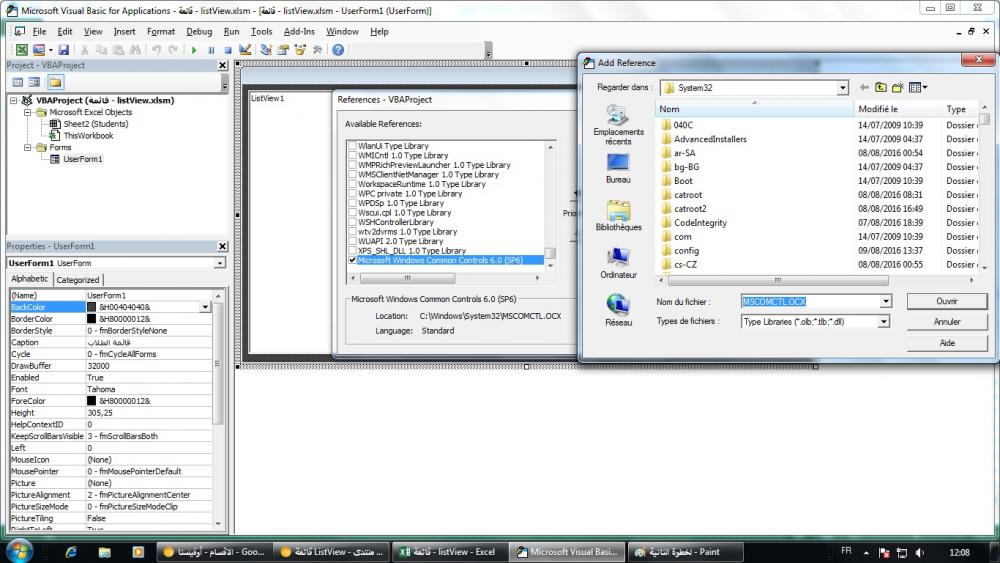Click the Copy toolbar icon

(x=101, y=50)
